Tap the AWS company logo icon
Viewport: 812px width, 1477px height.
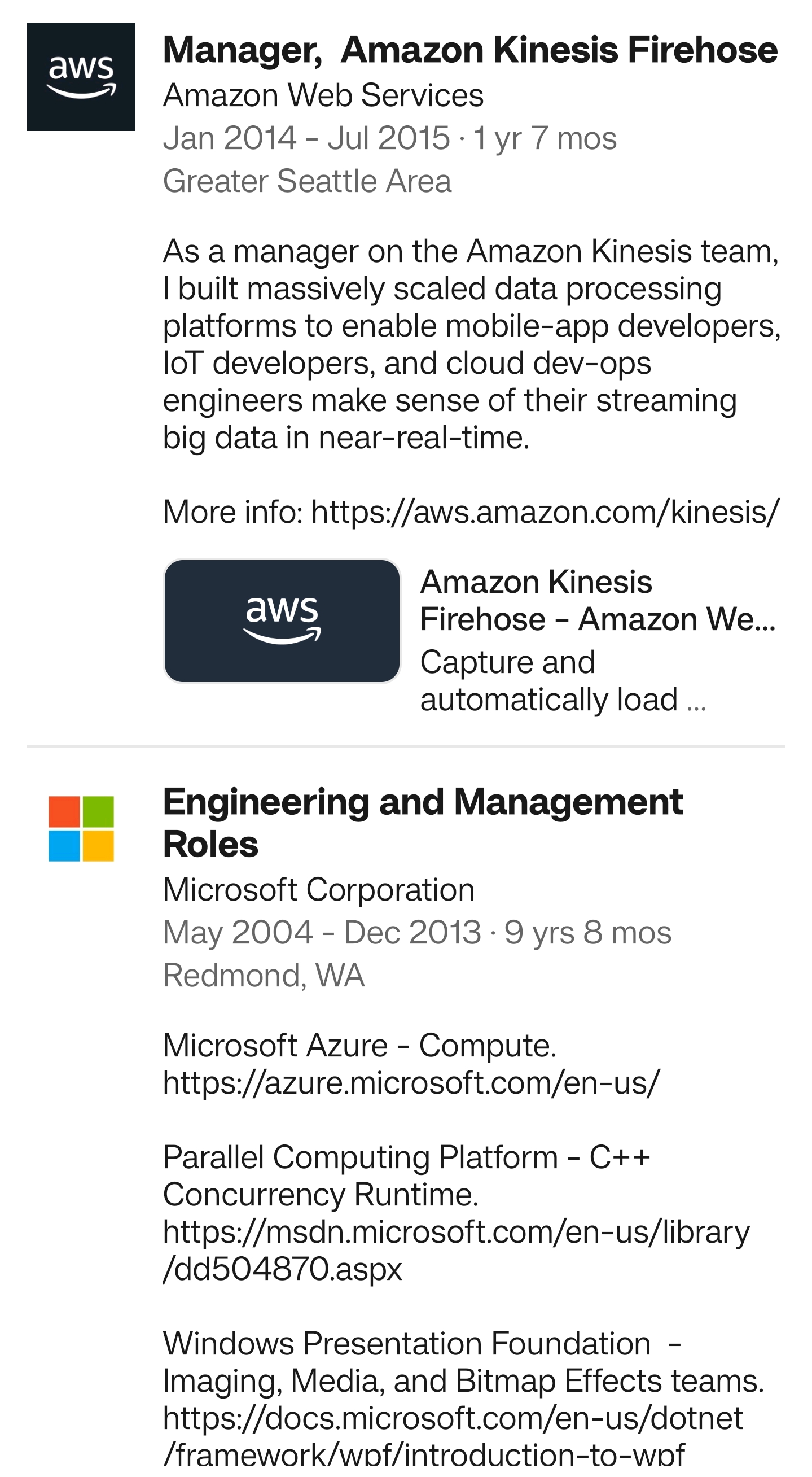coord(81,77)
